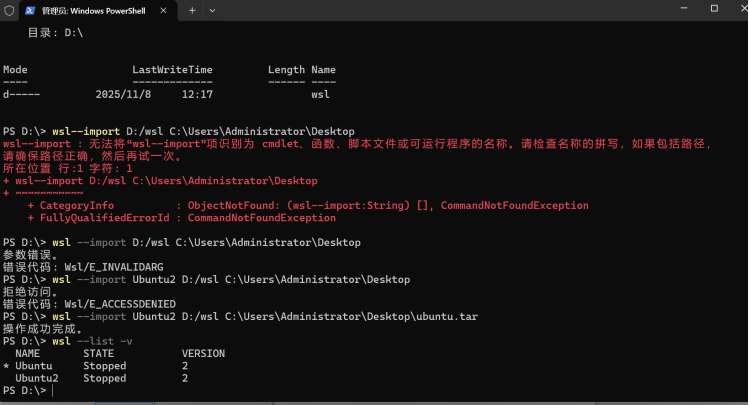
Task: Click the shield icon in title bar
Action: click(x=9, y=11)
